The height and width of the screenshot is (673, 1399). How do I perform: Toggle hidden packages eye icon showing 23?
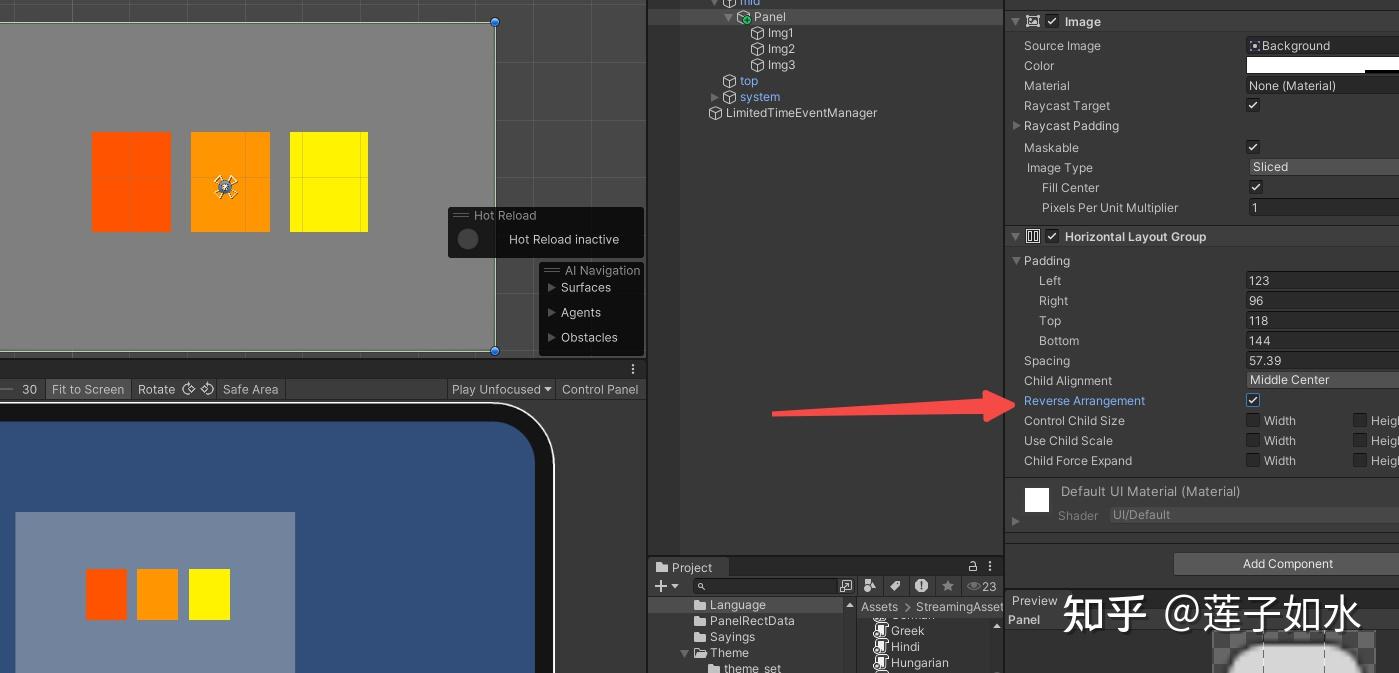[981, 586]
